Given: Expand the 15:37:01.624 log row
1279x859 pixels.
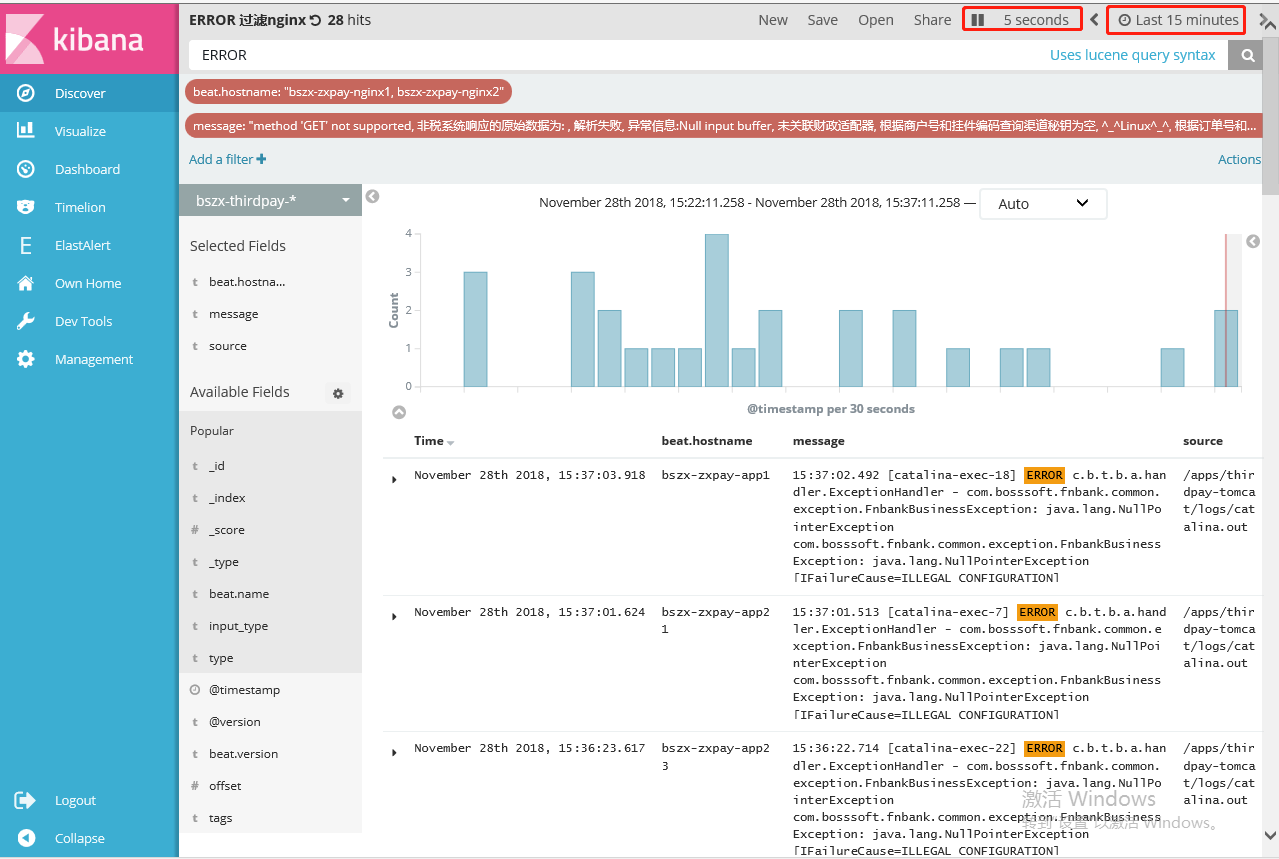Looking at the screenshot, I should coord(394,616).
